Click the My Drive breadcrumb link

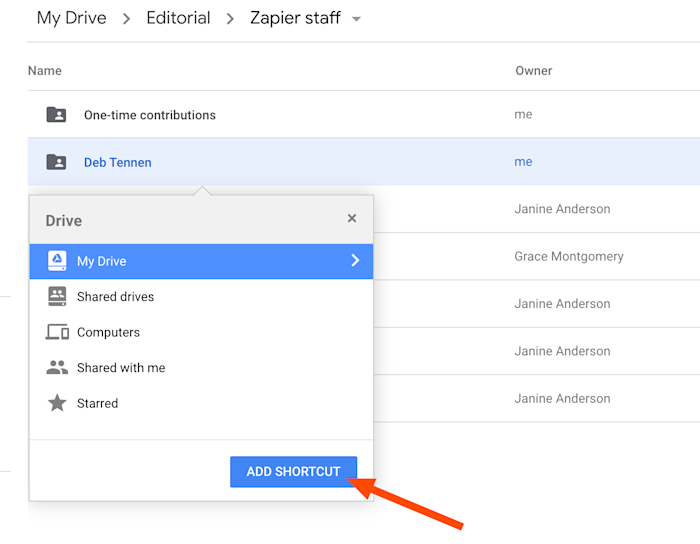point(71,18)
